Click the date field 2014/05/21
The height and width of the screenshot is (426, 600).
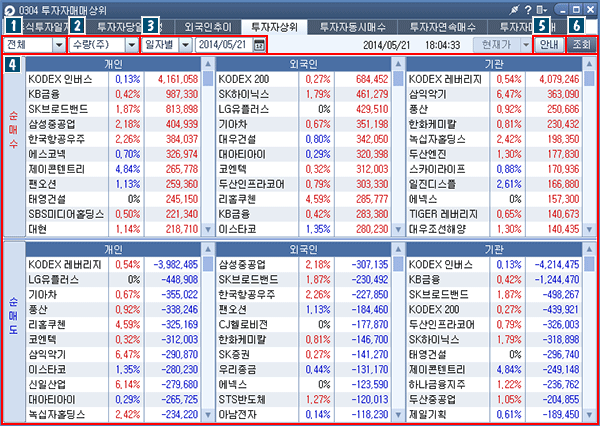click(224, 45)
